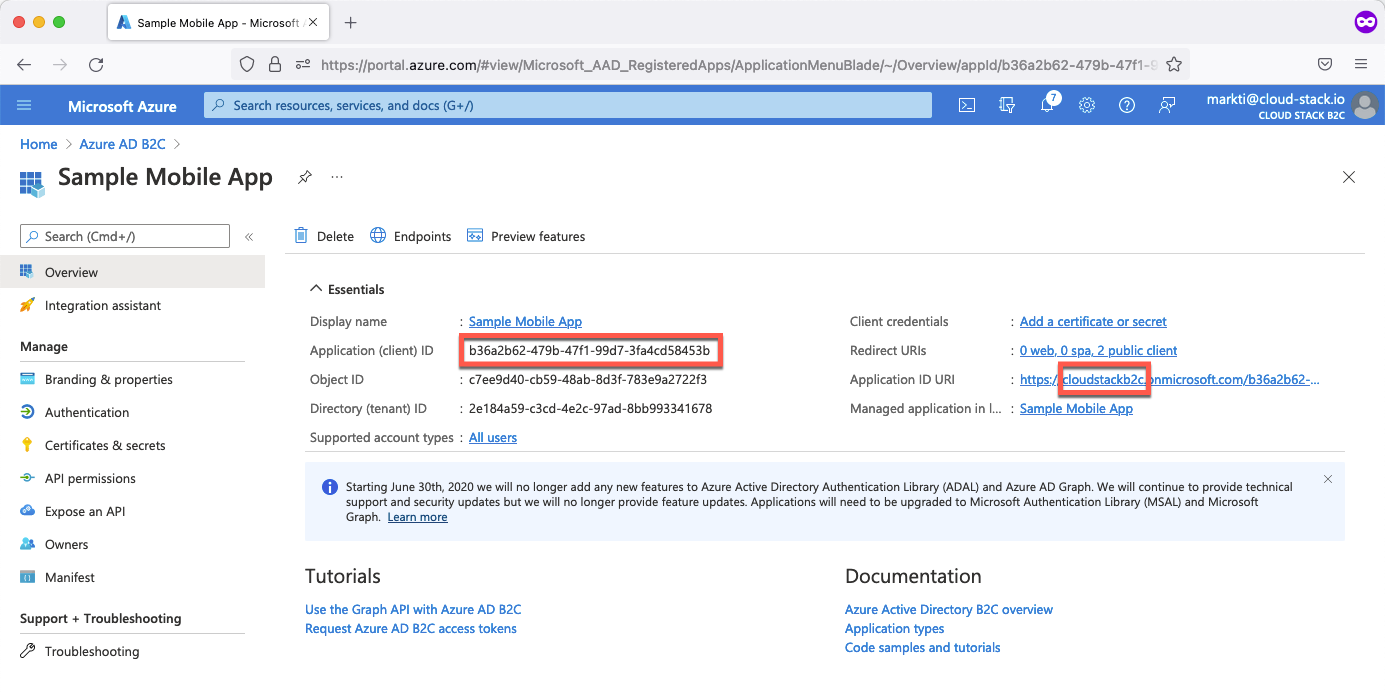The width and height of the screenshot is (1385, 693).
Task: Click the Microsoft Azure logo text
Action: (x=122, y=106)
